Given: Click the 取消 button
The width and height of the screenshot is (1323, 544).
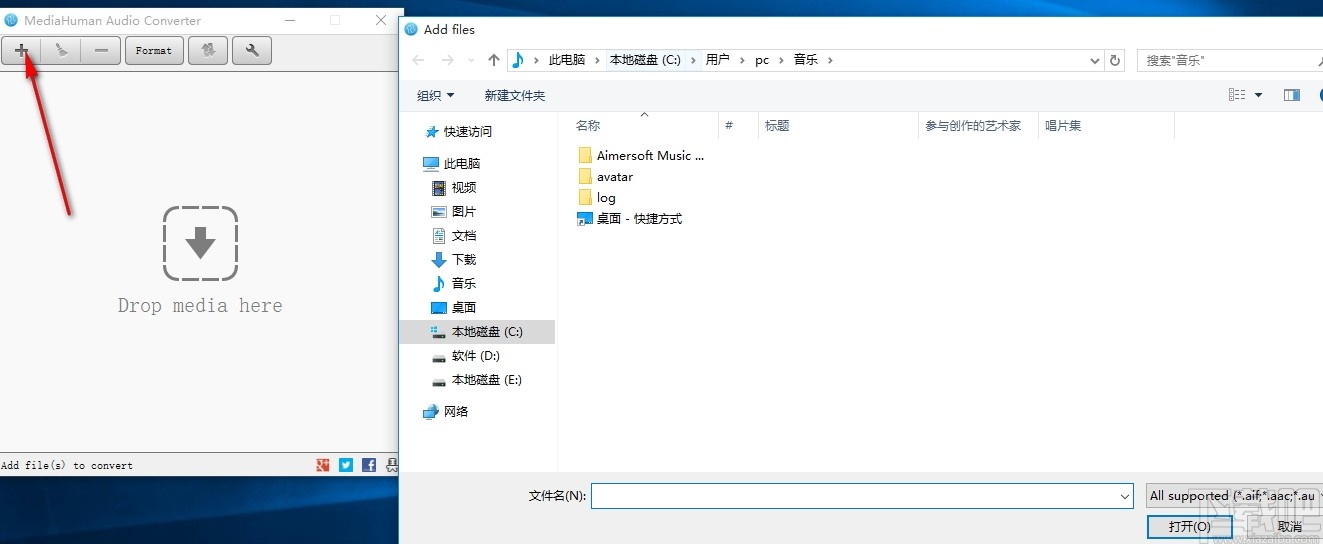Looking at the screenshot, I should pyautogui.click(x=1290, y=526).
